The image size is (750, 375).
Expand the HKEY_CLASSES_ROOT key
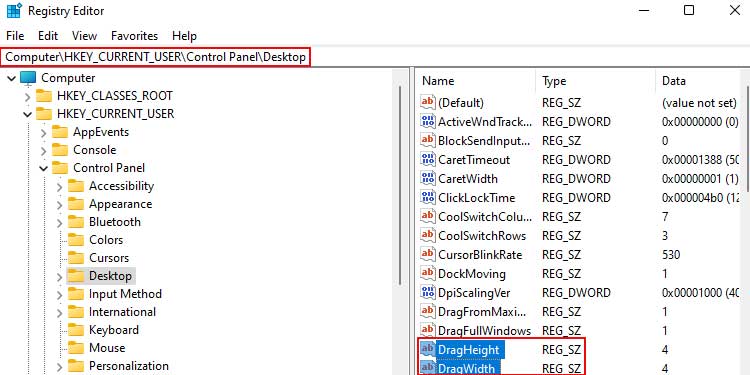click(28, 96)
